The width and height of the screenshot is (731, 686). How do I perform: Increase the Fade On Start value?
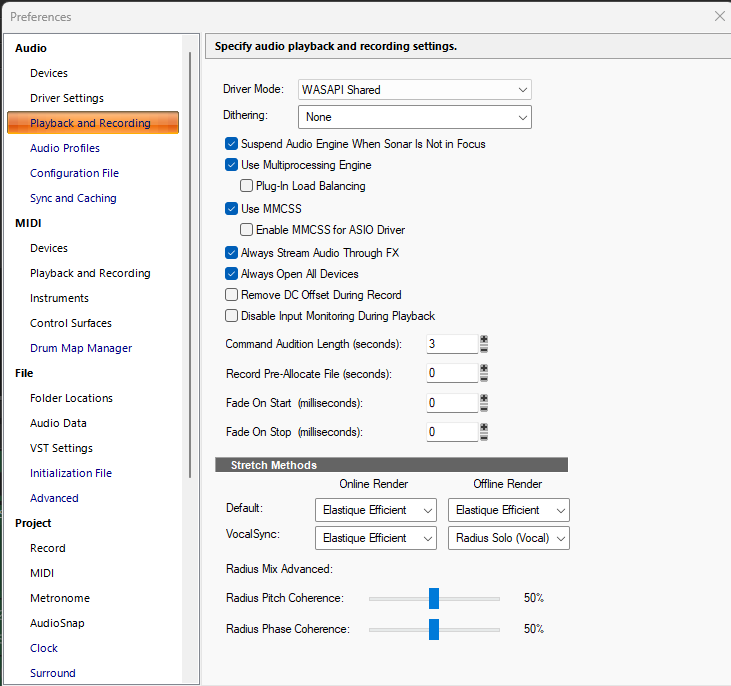pos(484,398)
